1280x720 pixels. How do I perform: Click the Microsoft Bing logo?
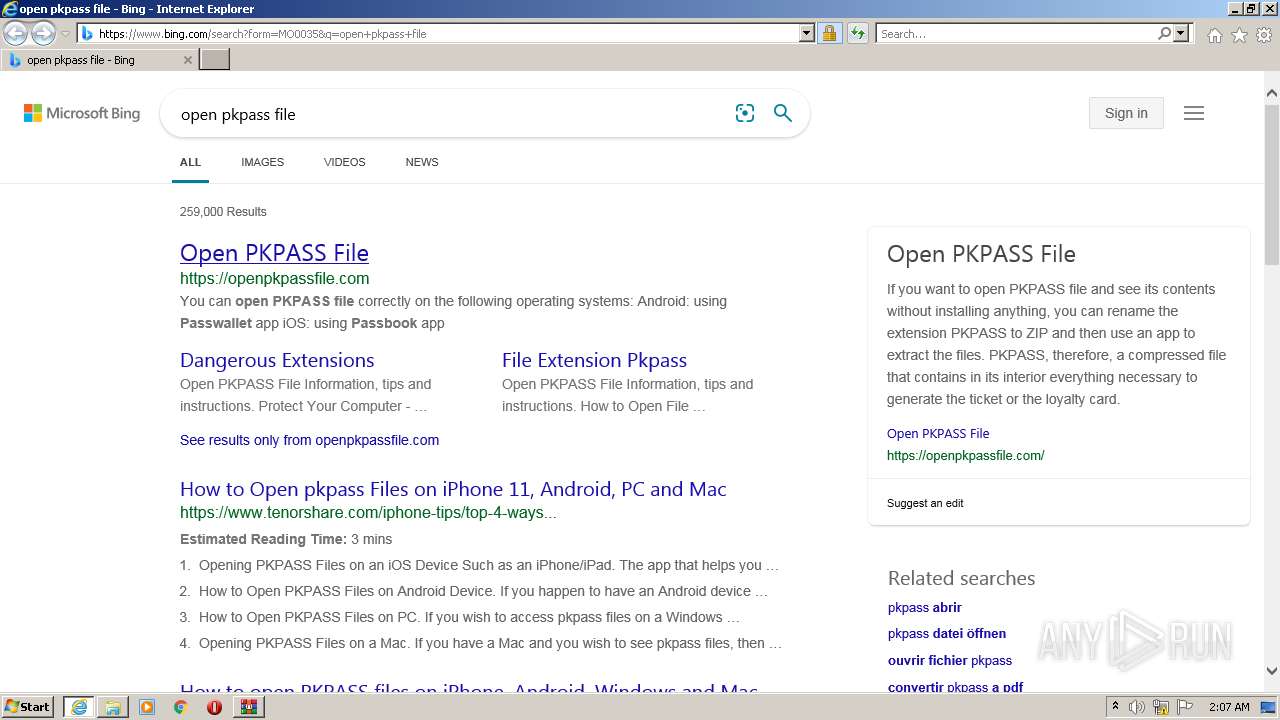tap(82, 114)
